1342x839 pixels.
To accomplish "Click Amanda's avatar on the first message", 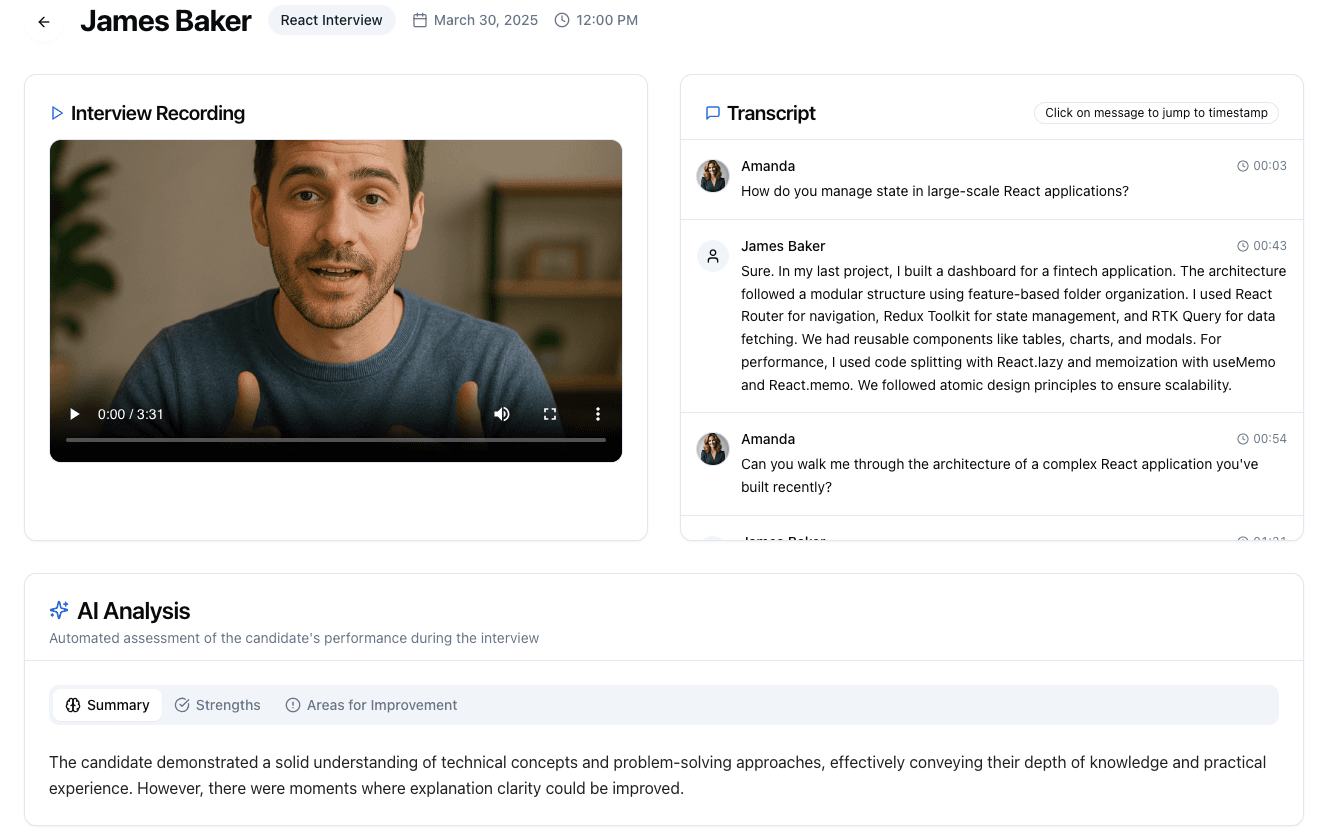I will tap(713, 176).
